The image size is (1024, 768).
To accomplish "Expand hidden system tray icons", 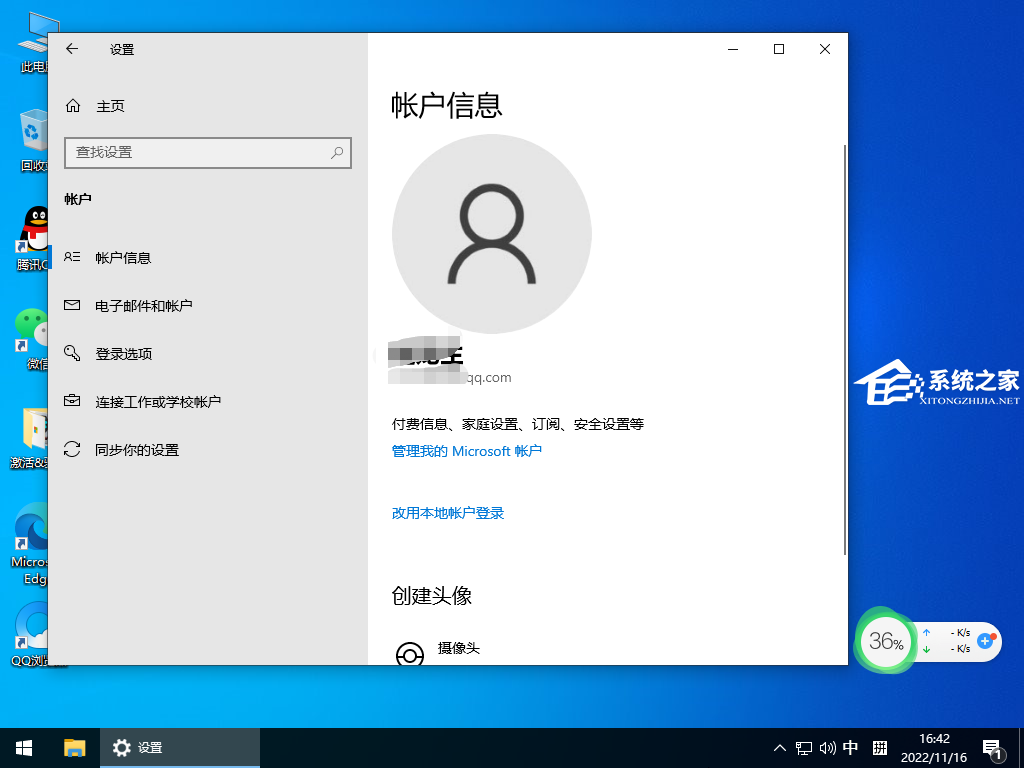I will tap(780, 748).
